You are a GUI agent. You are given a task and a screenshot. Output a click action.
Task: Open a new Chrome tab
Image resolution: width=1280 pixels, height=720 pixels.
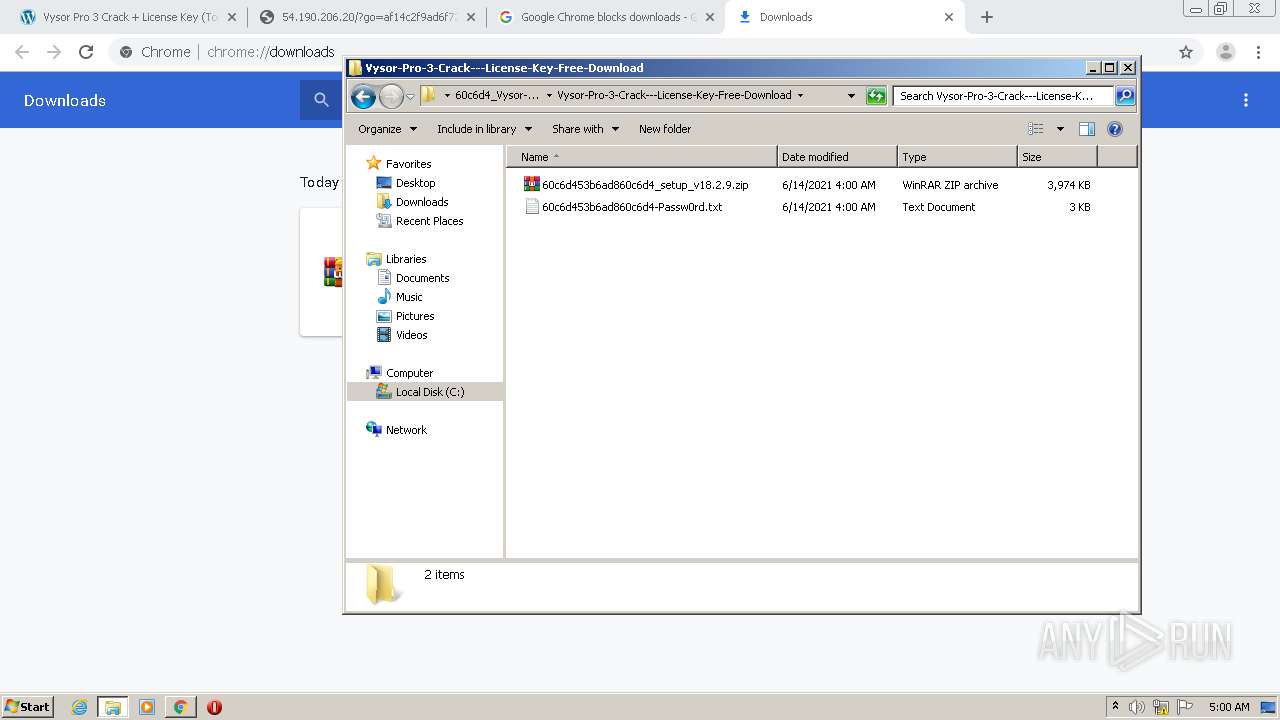pyautogui.click(x=987, y=17)
